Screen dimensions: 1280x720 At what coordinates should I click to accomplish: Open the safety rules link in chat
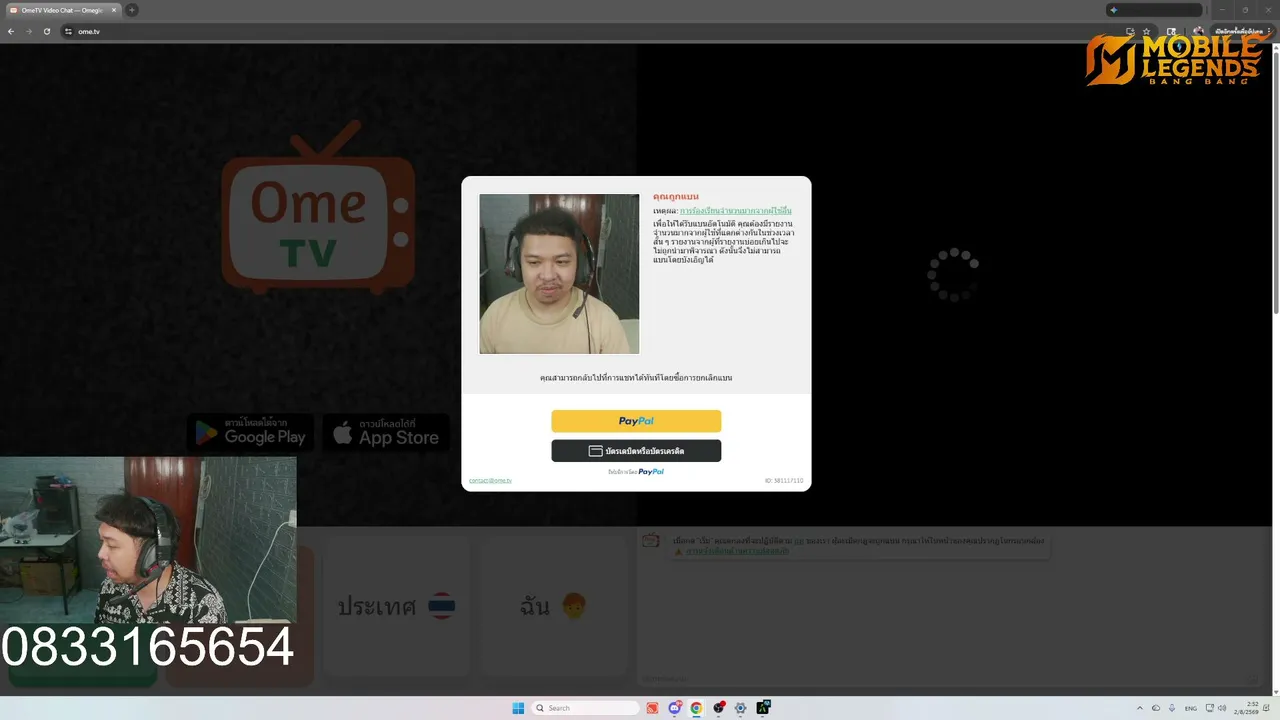[x=736, y=551]
